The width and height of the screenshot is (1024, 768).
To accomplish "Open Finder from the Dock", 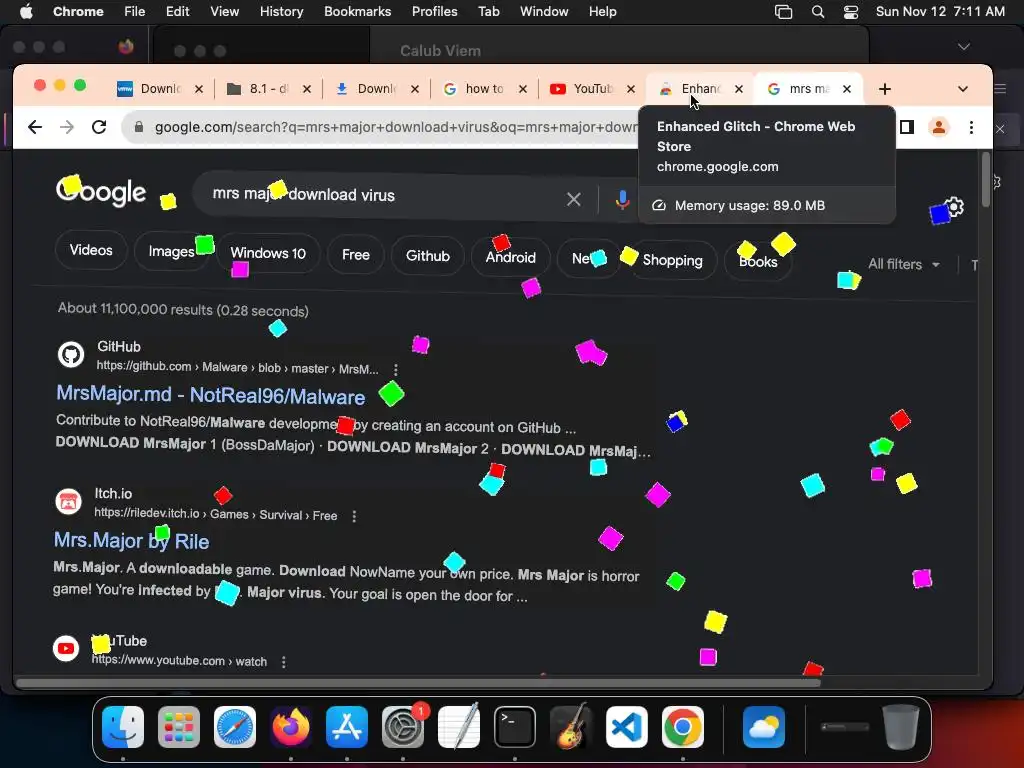I will 123,727.
